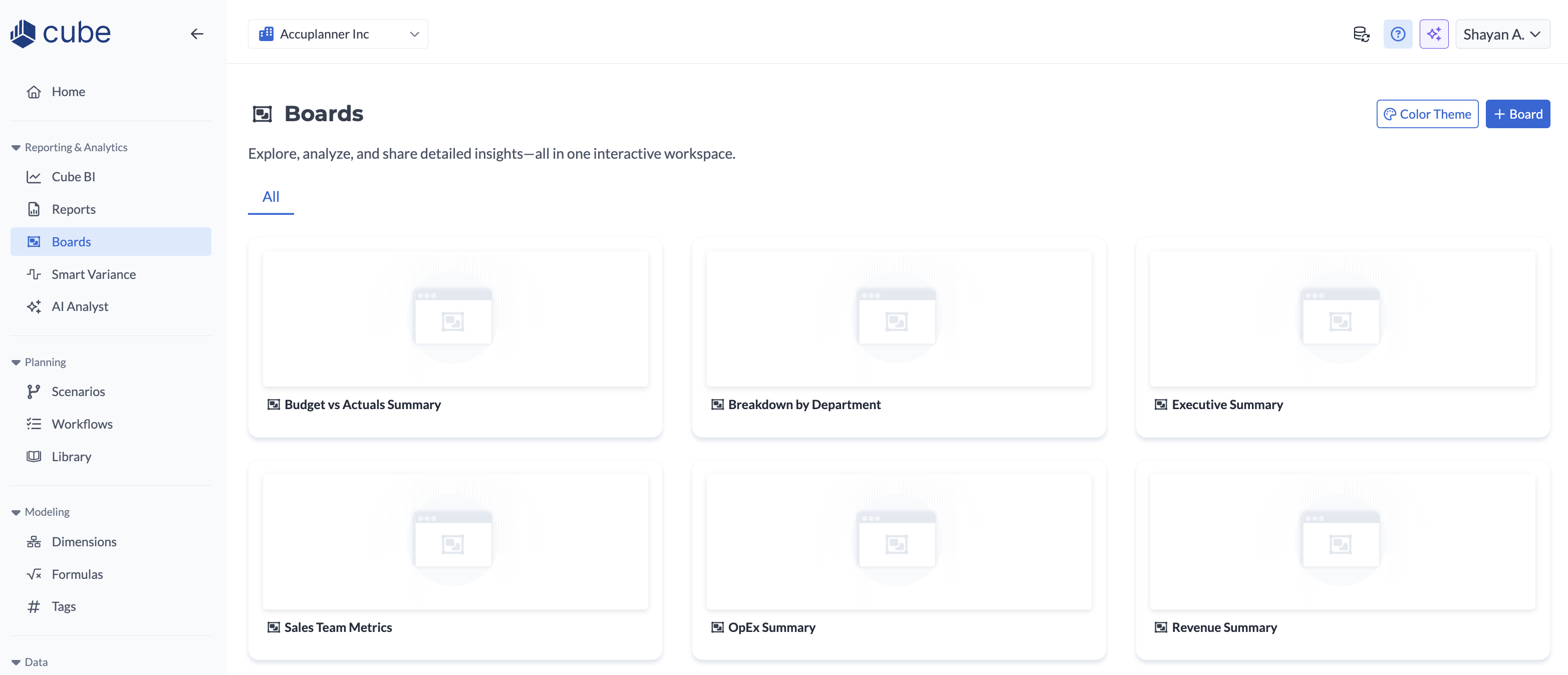Collapse sidebar with the back arrow
This screenshot has width=1568, height=675.
click(196, 34)
